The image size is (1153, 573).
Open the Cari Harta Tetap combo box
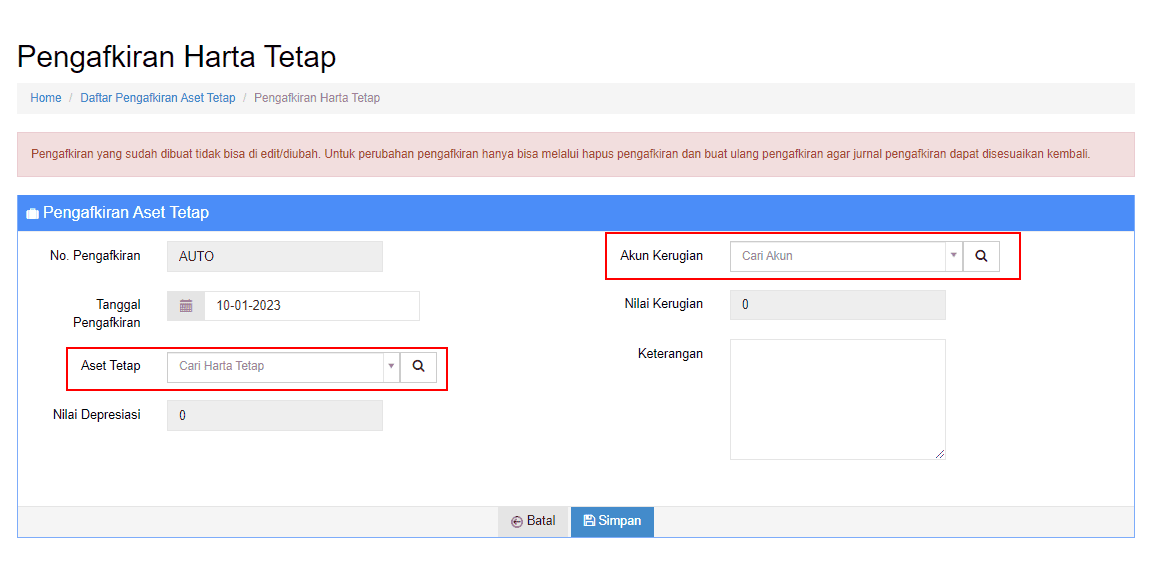(283, 366)
